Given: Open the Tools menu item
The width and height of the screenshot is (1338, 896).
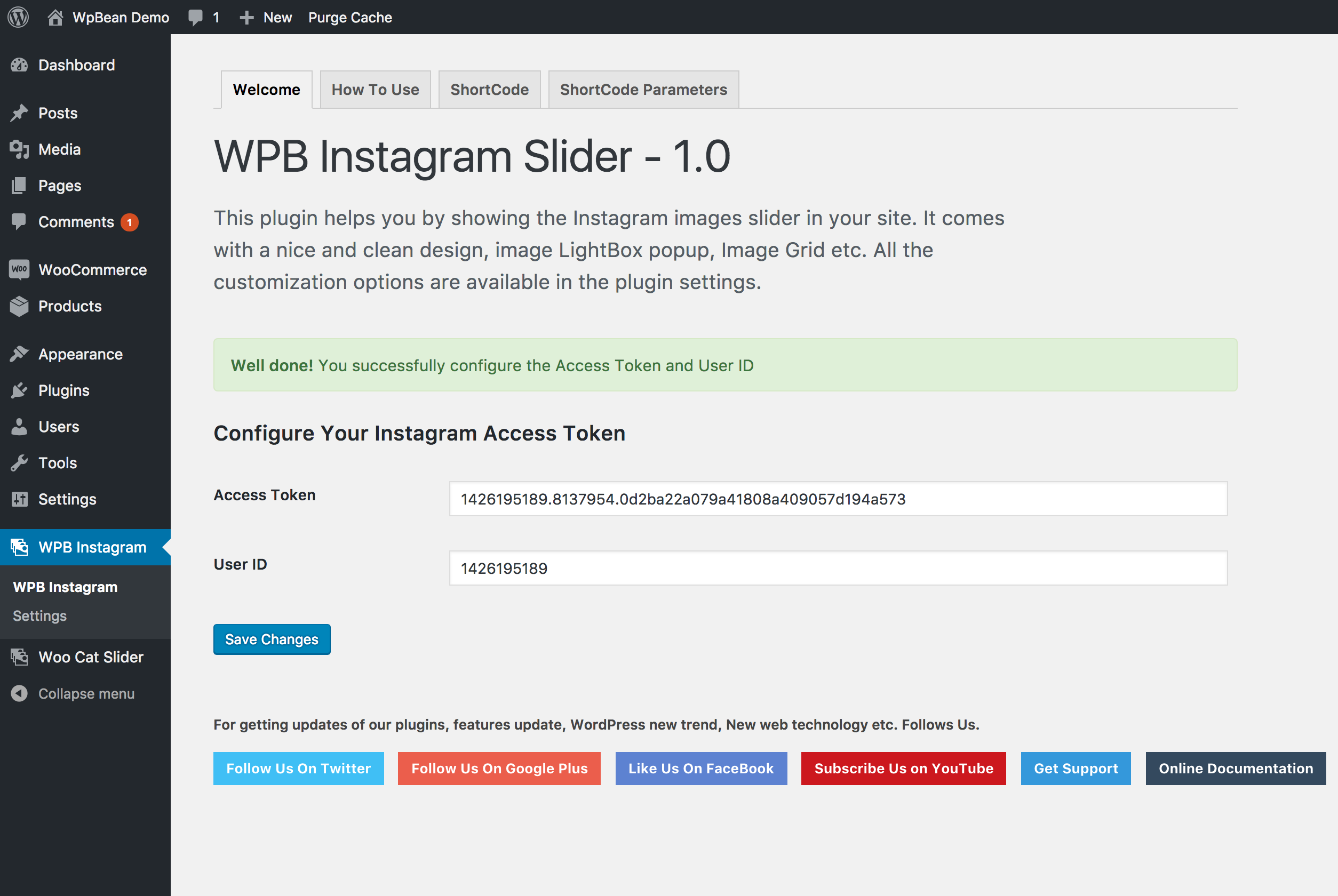Looking at the screenshot, I should point(85,463).
